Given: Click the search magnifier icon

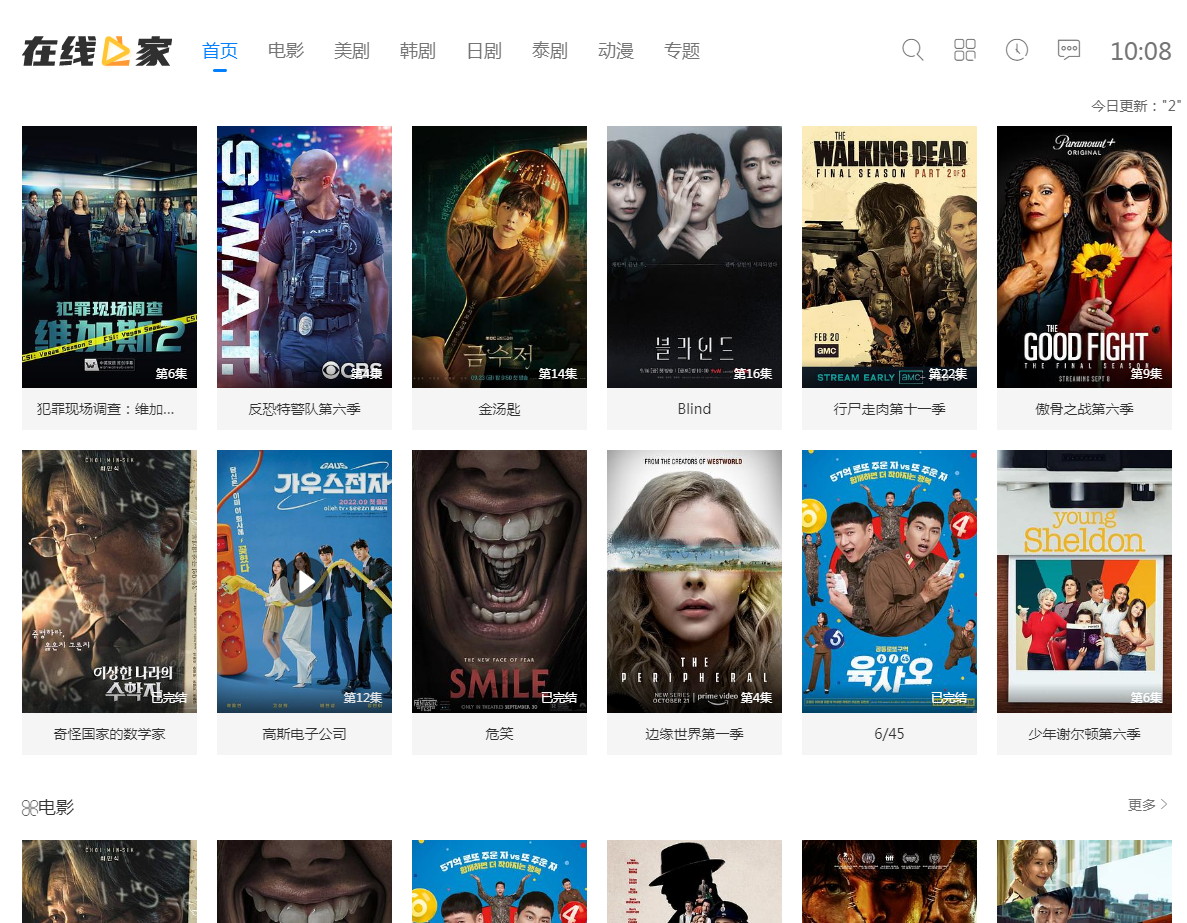Looking at the screenshot, I should (912, 50).
